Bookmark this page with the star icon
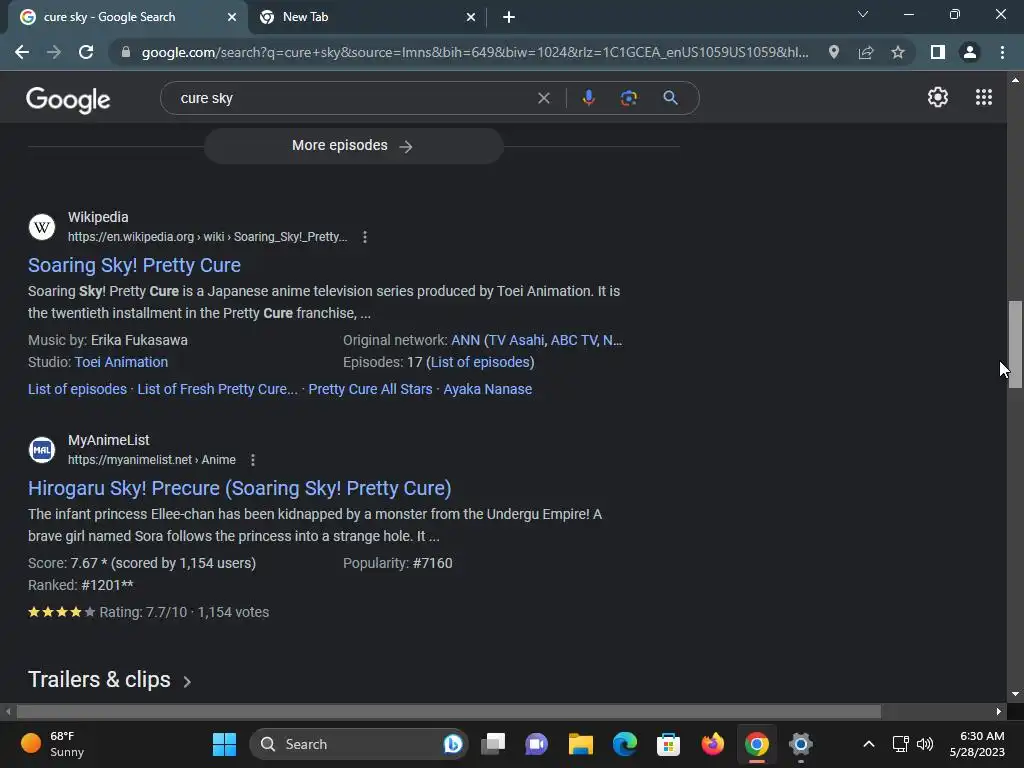This screenshot has width=1024, height=768. 898,52
